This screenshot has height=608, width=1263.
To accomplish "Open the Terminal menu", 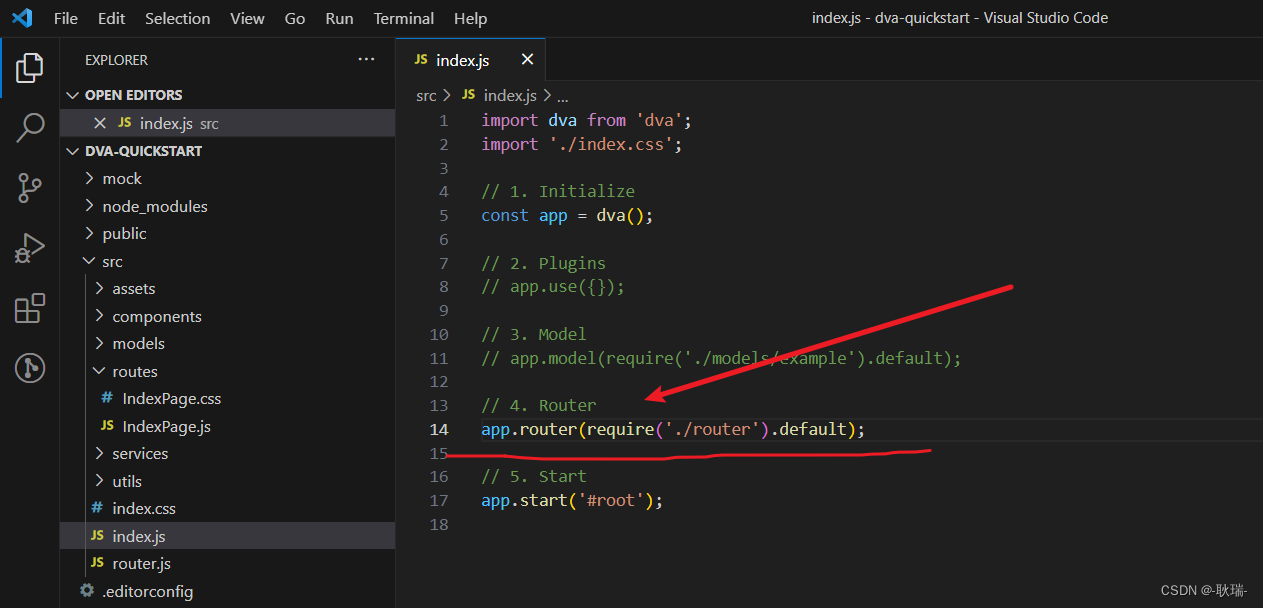I will tap(403, 18).
